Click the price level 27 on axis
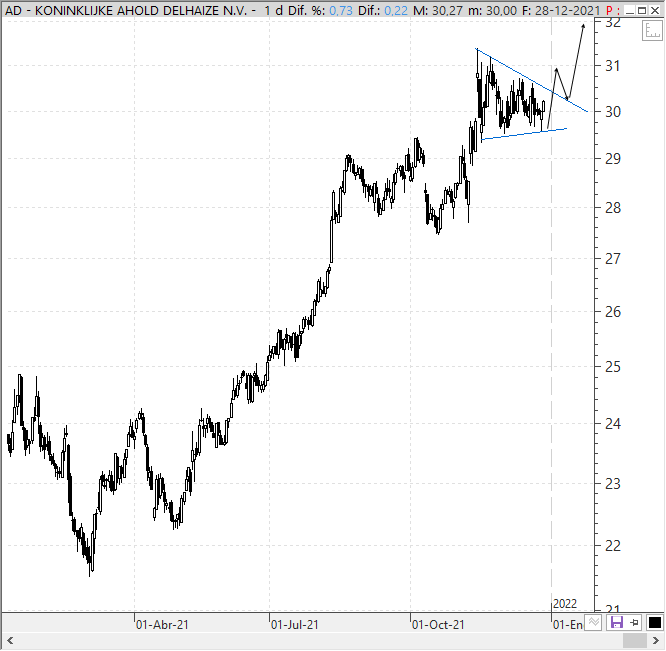This screenshot has width=666, height=651. 613,259
